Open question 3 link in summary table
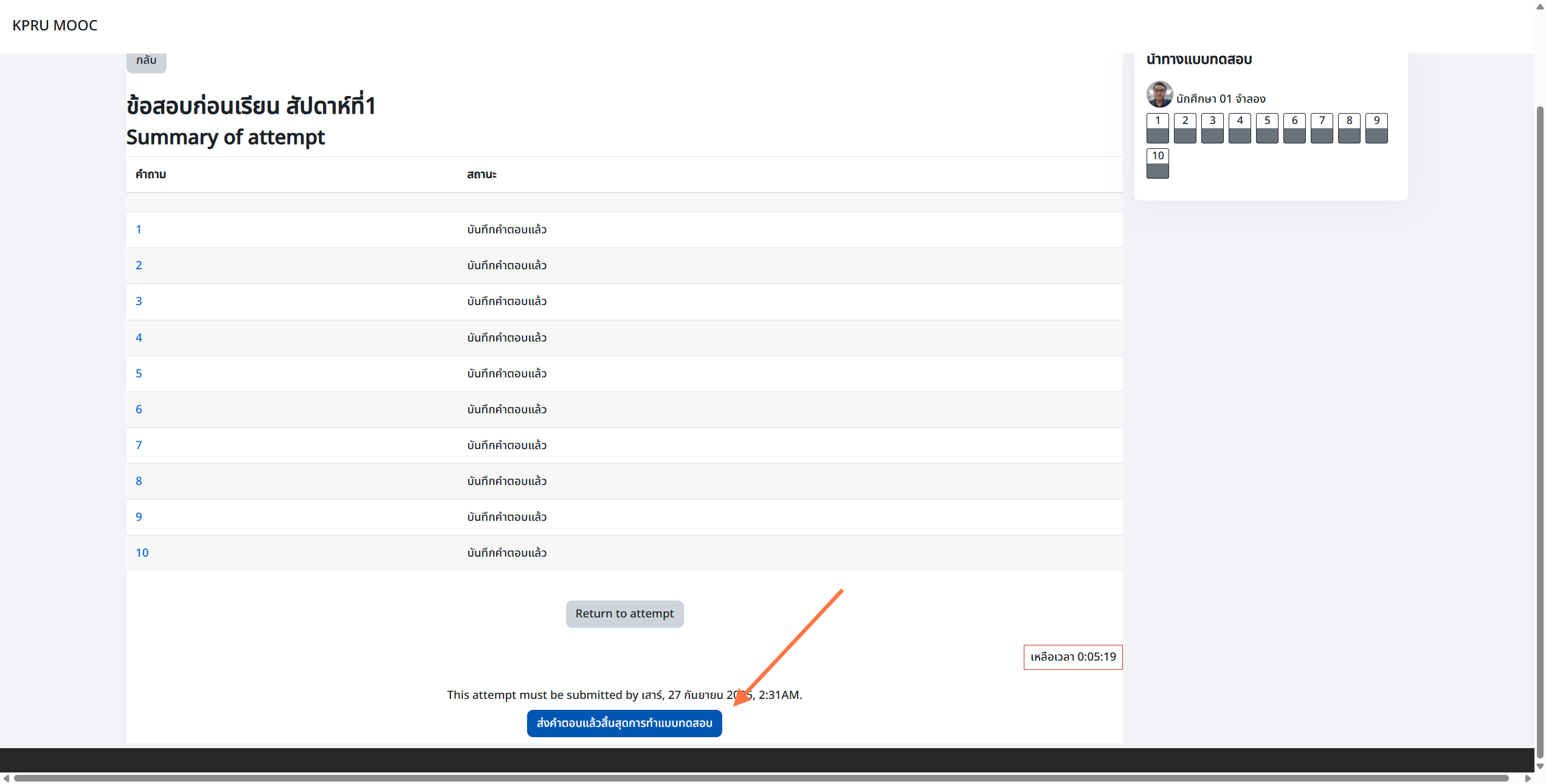Screen dimensions: 1546x784 click(139, 301)
